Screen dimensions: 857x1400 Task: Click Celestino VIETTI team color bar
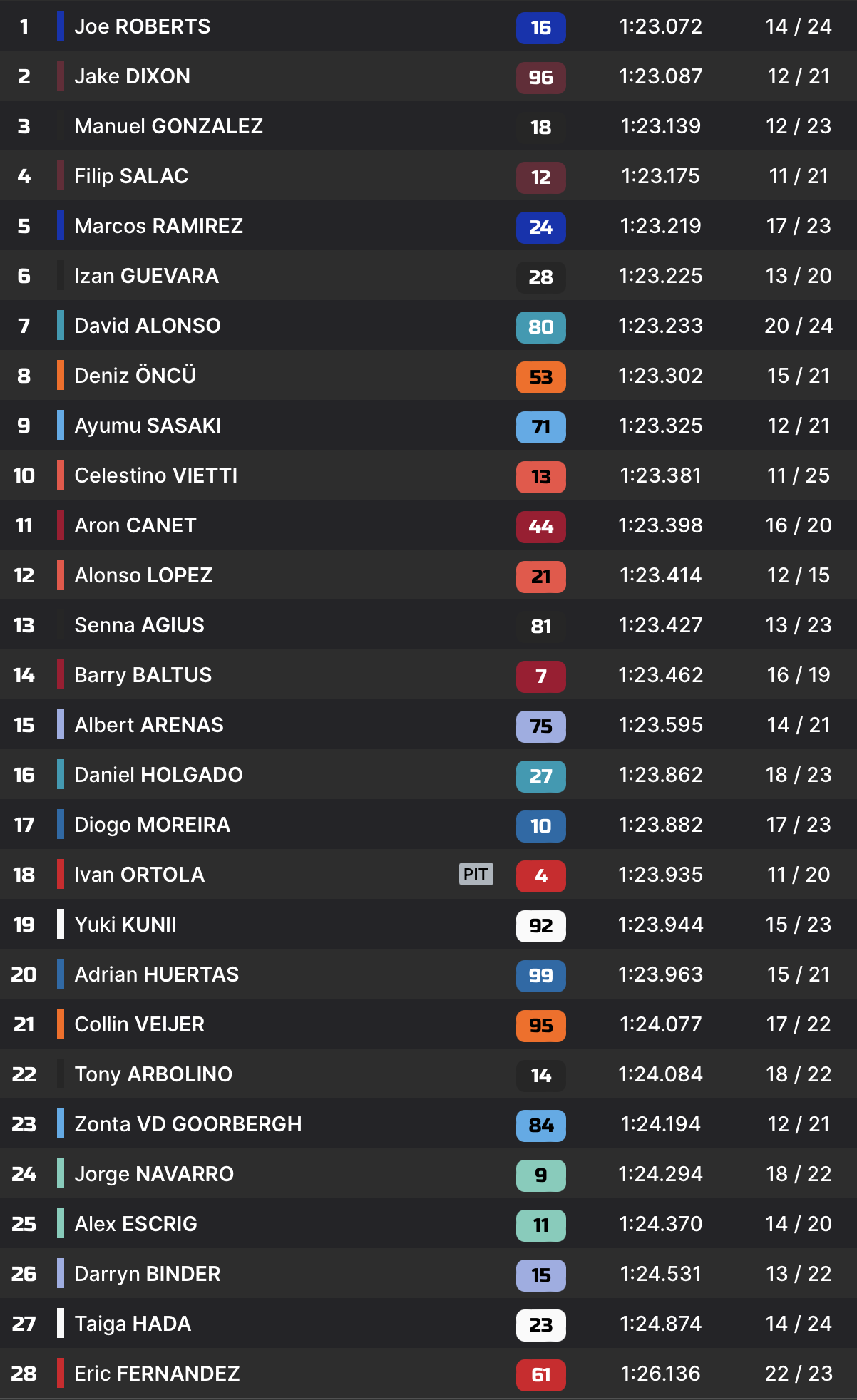tap(61, 475)
